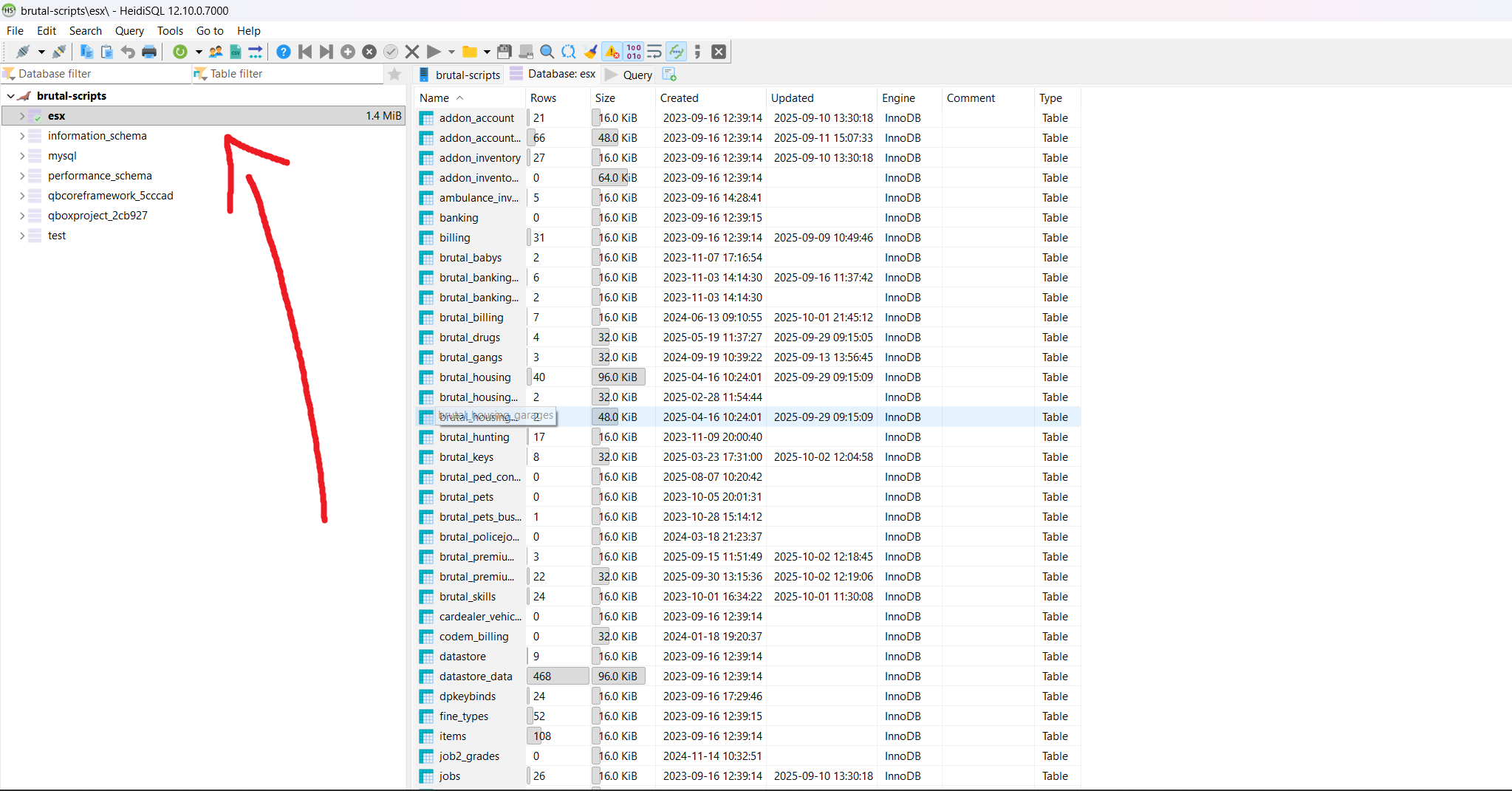
Task: Switch to the Query tab
Action: [x=629, y=75]
